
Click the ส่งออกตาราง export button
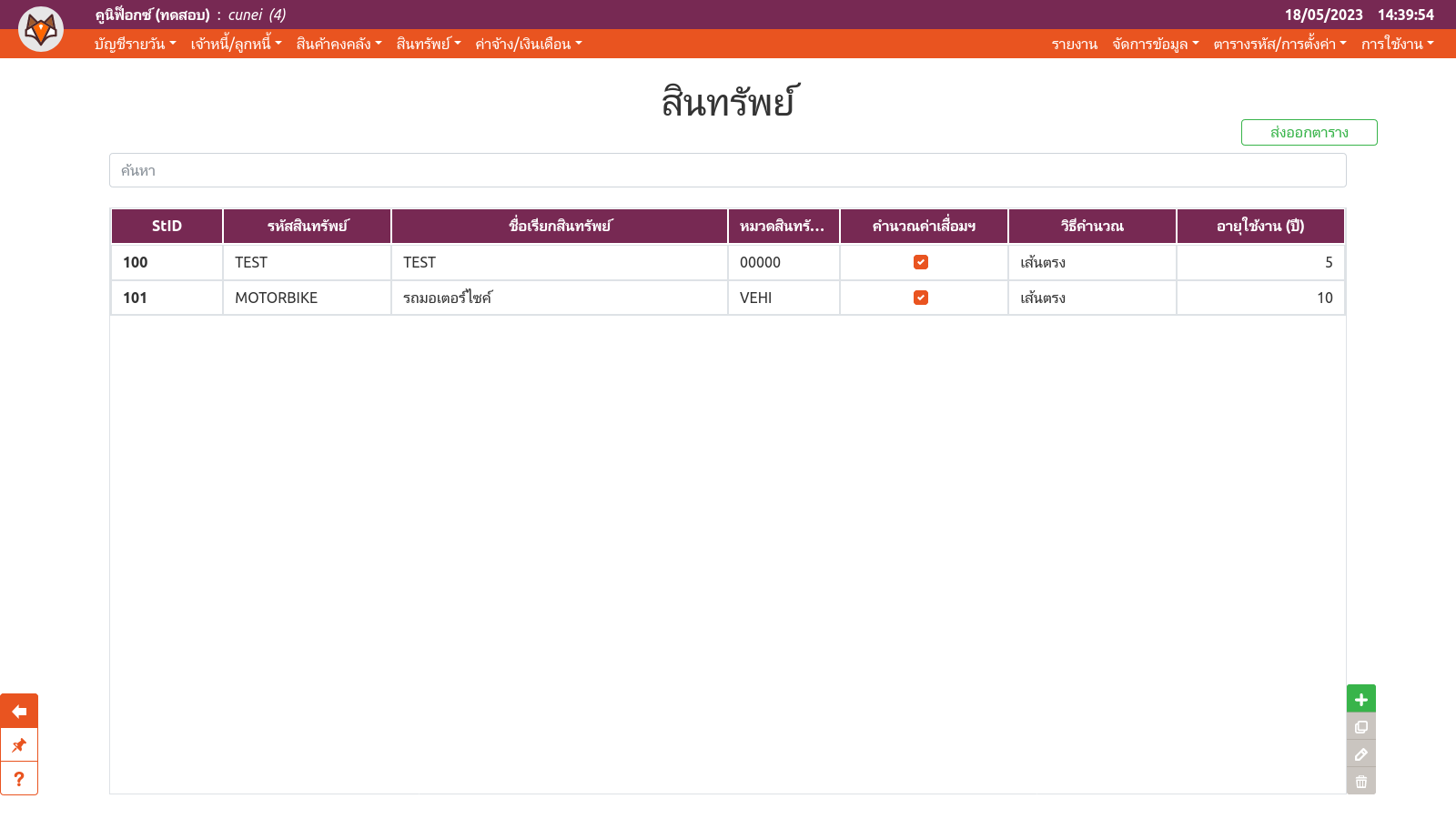pyautogui.click(x=1309, y=132)
